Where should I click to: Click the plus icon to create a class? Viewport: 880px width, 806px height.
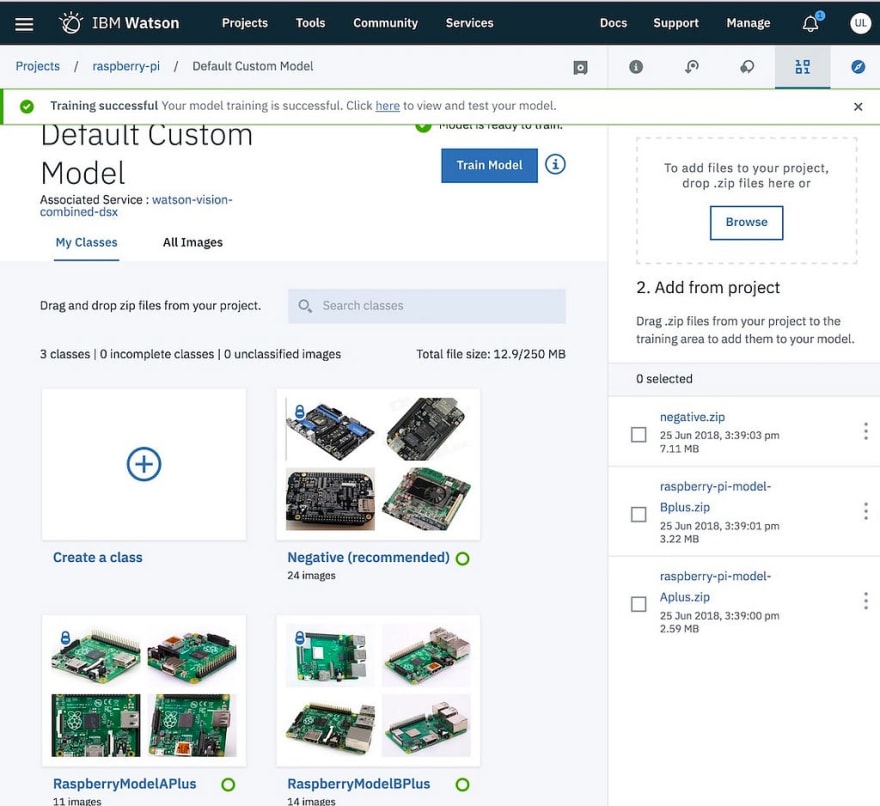(144, 464)
